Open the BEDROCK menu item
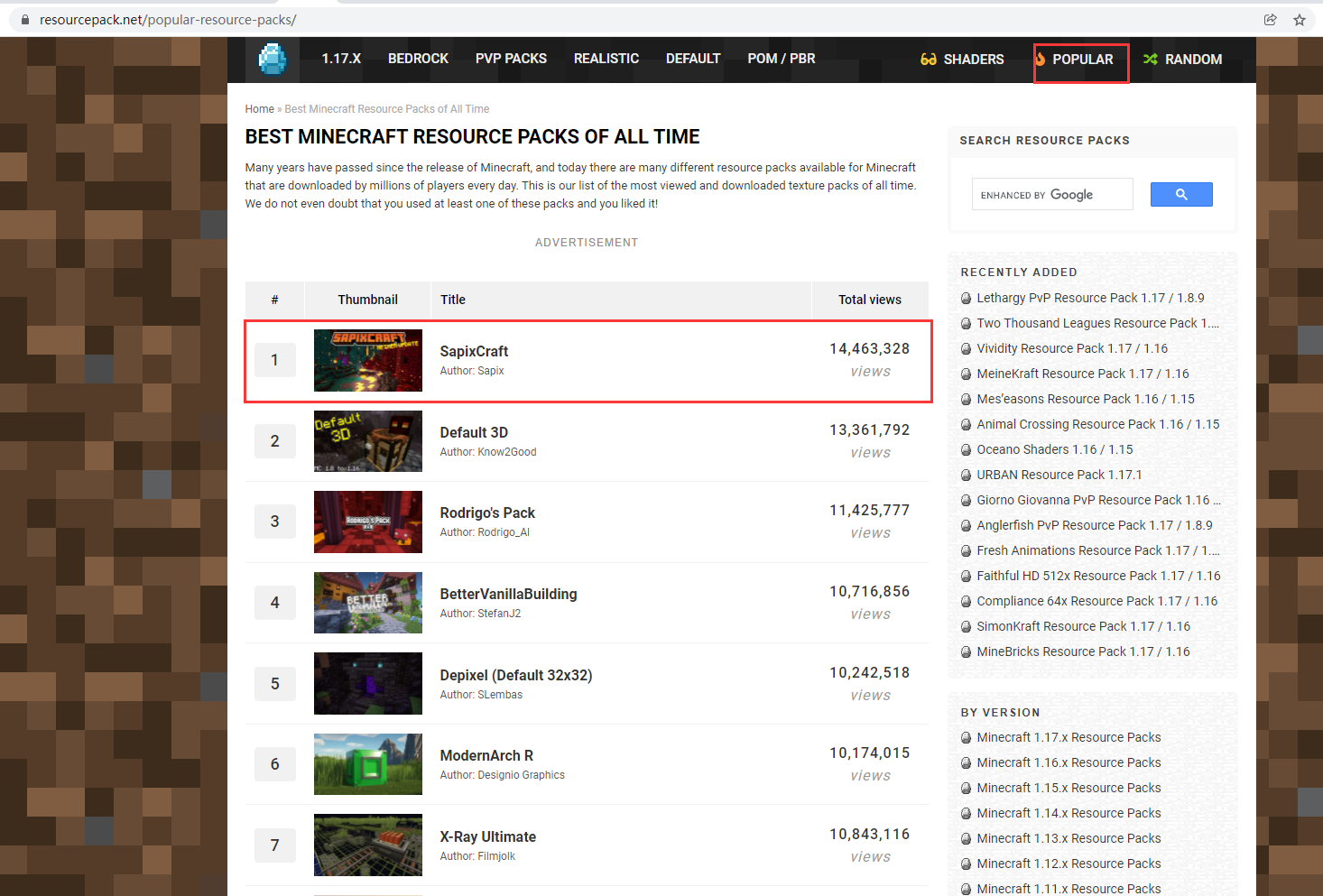Image resolution: width=1323 pixels, height=896 pixels. [418, 59]
